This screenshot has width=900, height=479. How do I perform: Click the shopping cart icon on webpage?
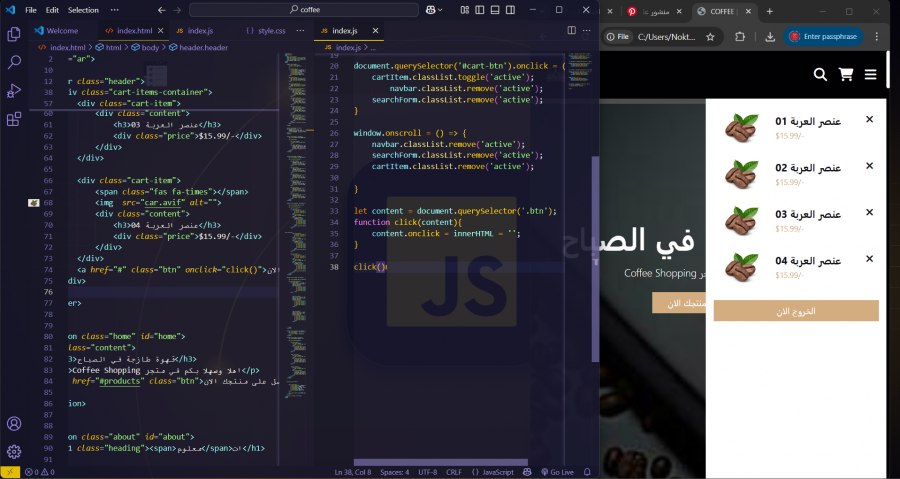tap(846, 75)
